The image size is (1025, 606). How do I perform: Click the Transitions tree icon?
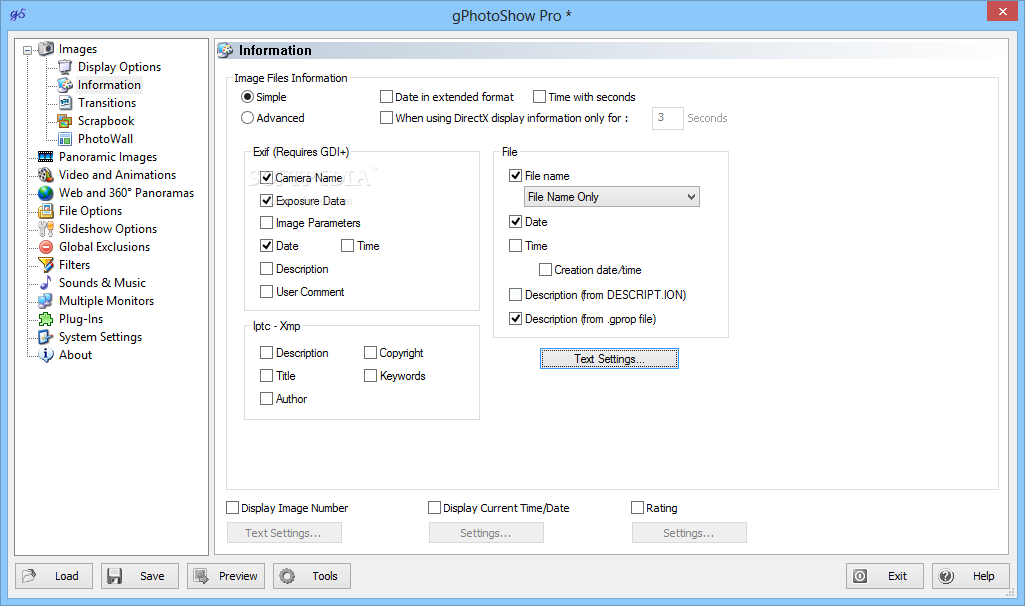click(65, 103)
